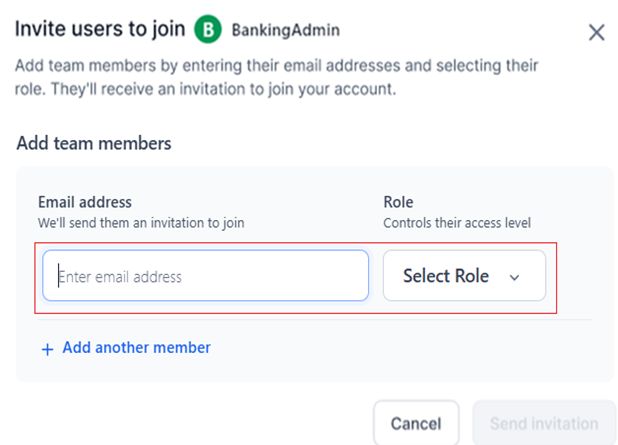The height and width of the screenshot is (445, 618).
Task: Click the green BankingAdmin avatar icon
Action: [207, 30]
